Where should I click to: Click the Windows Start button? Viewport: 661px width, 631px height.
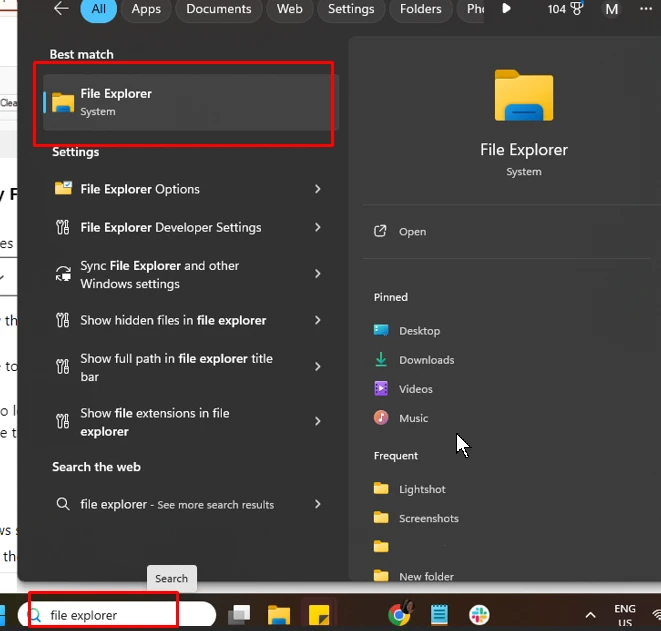tap(2, 615)
